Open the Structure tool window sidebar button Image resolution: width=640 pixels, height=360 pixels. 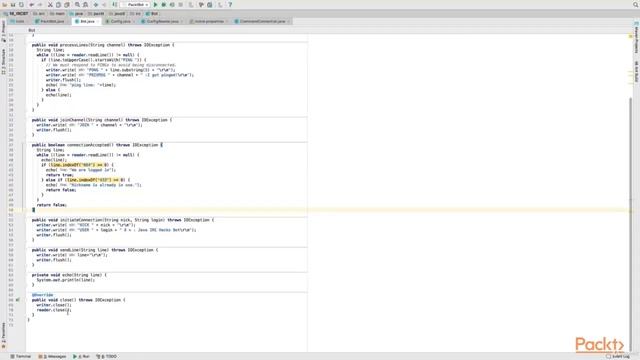pyautogui.click(x=3, y=61)
